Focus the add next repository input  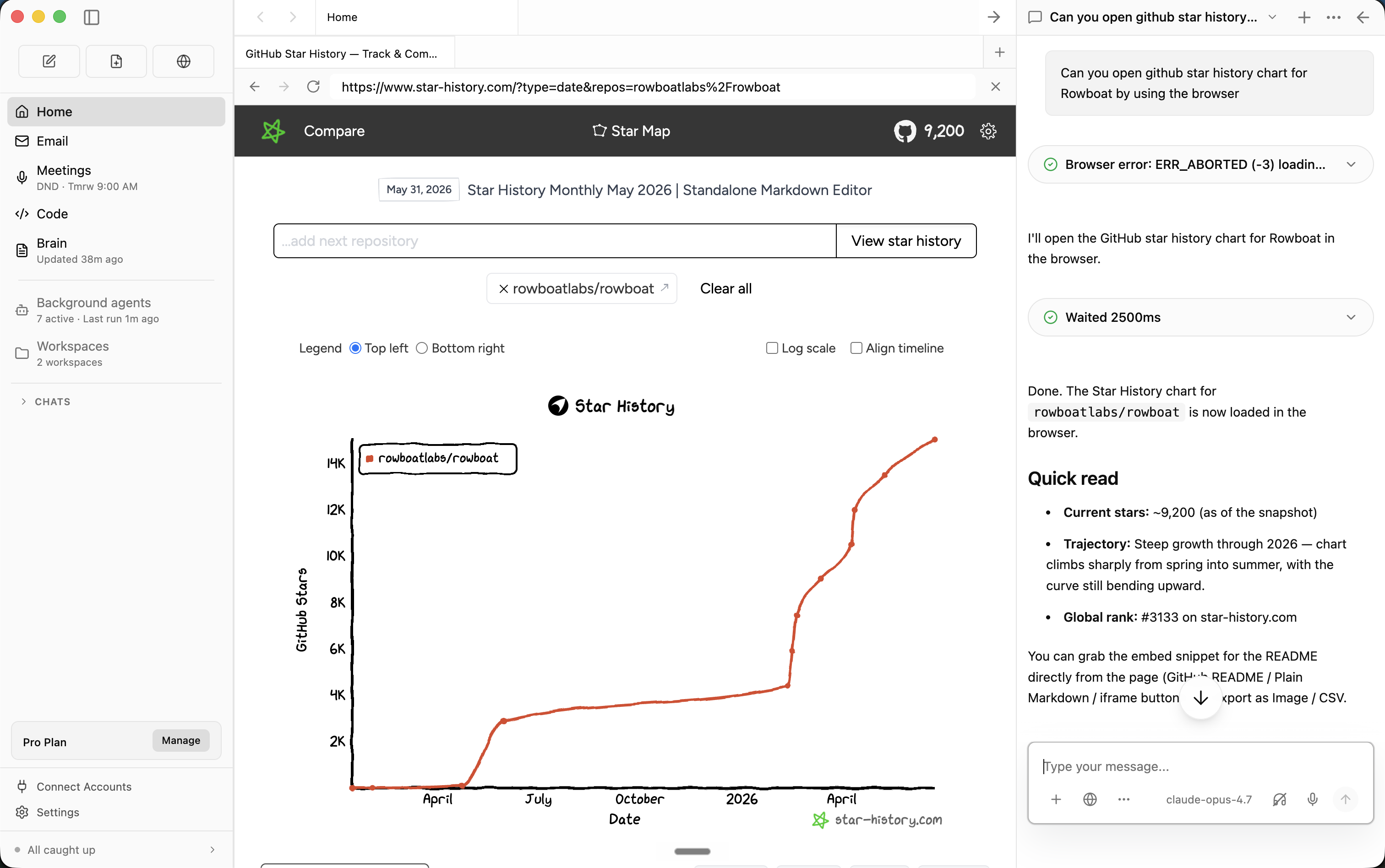[555, 241]
